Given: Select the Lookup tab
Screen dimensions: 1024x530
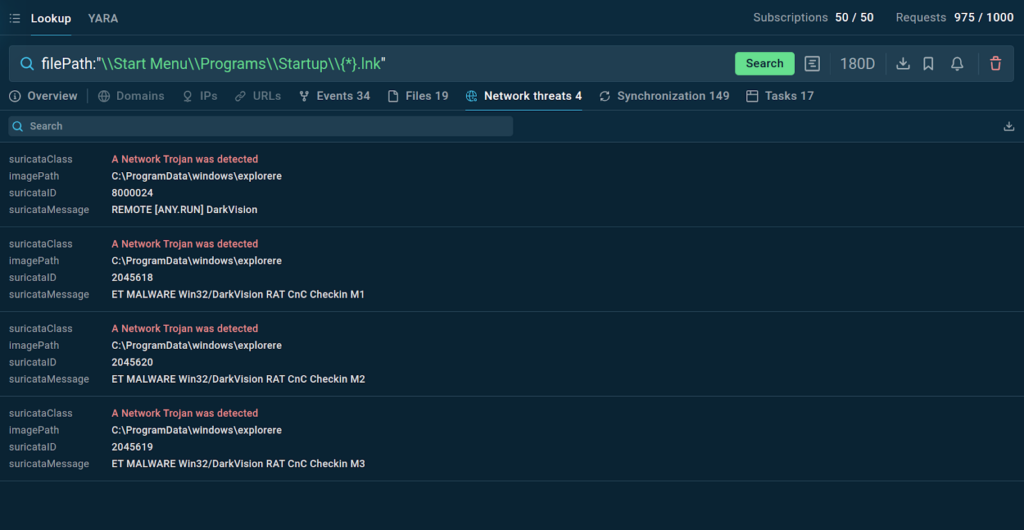Looking at the screenshot, I should point(51,18).
